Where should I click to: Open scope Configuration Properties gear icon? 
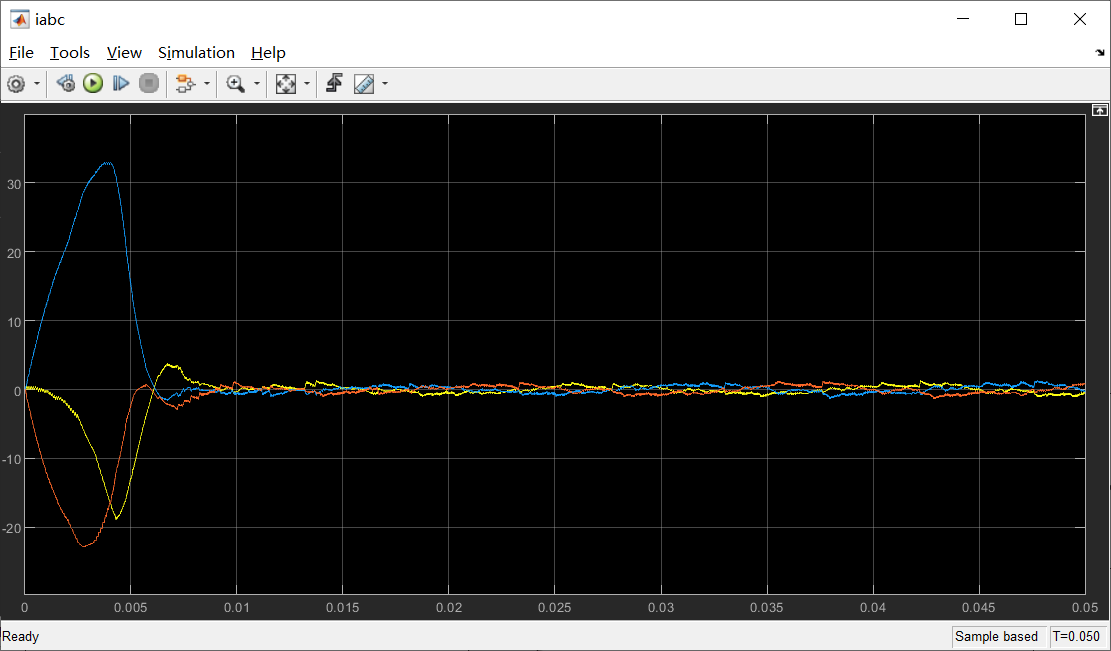[x=16, y=84]
